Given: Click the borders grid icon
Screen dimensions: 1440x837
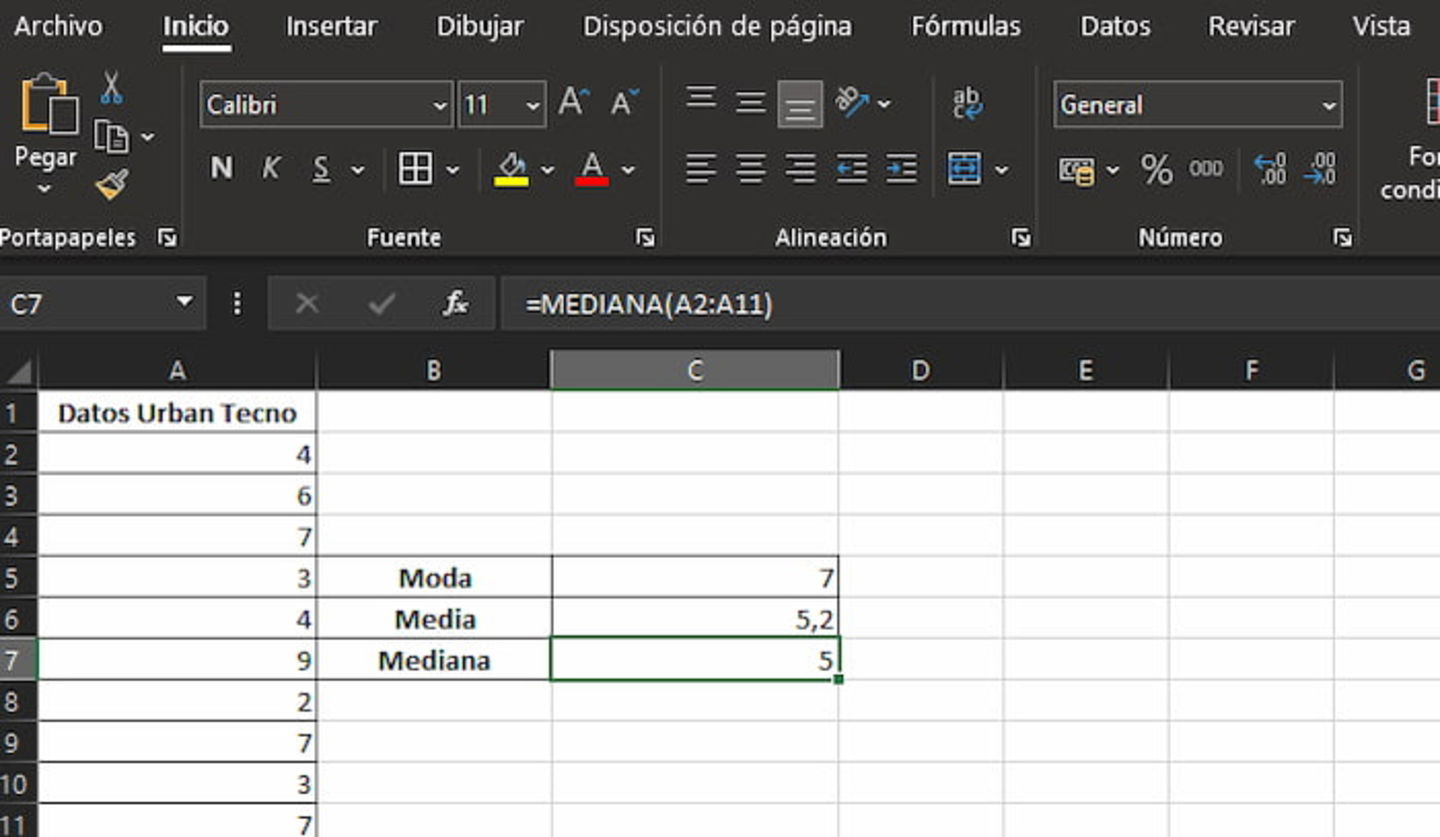Looking at the screenshot, I should coord(415,168).
